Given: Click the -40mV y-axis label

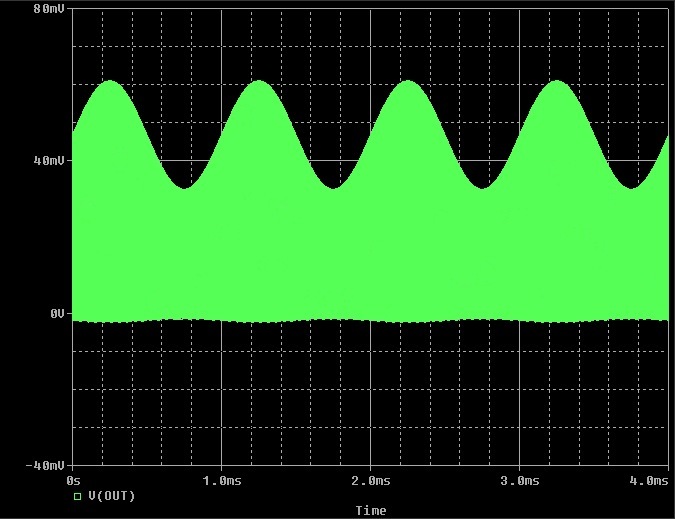Looking at the screenshot, I should click(x=45, y=466).
